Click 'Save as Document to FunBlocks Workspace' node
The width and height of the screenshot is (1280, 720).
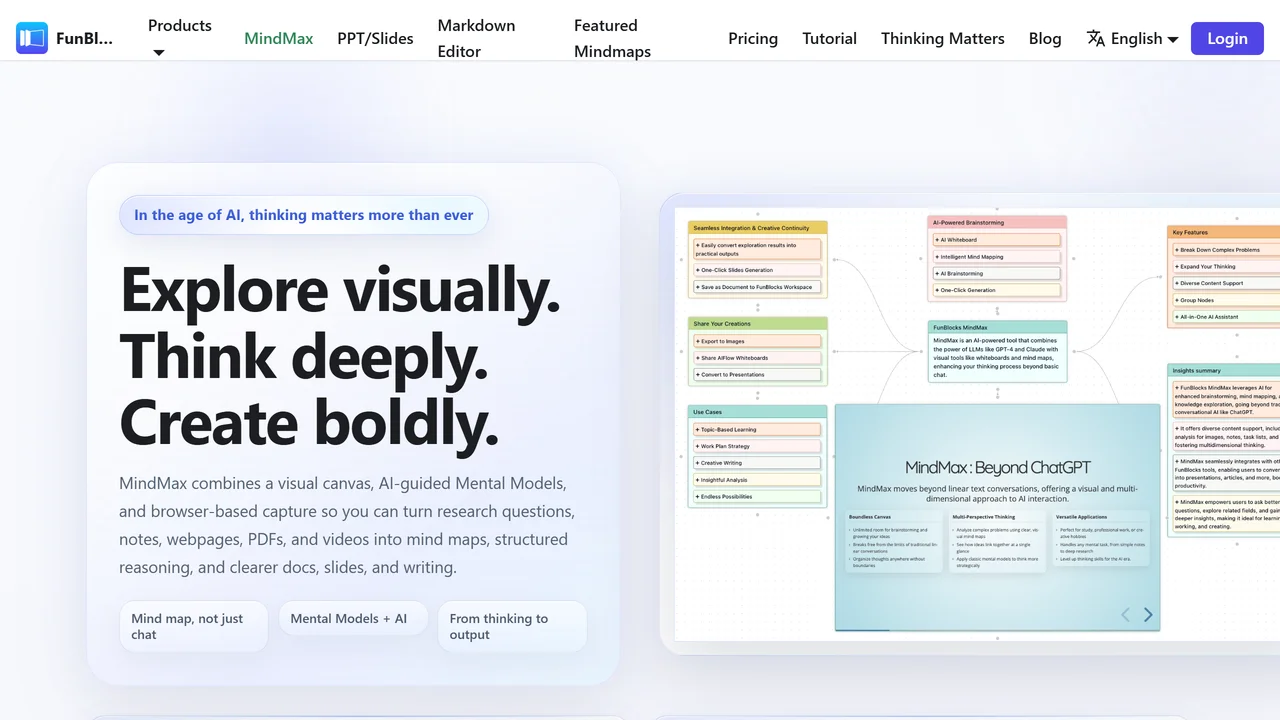[758, 287]
